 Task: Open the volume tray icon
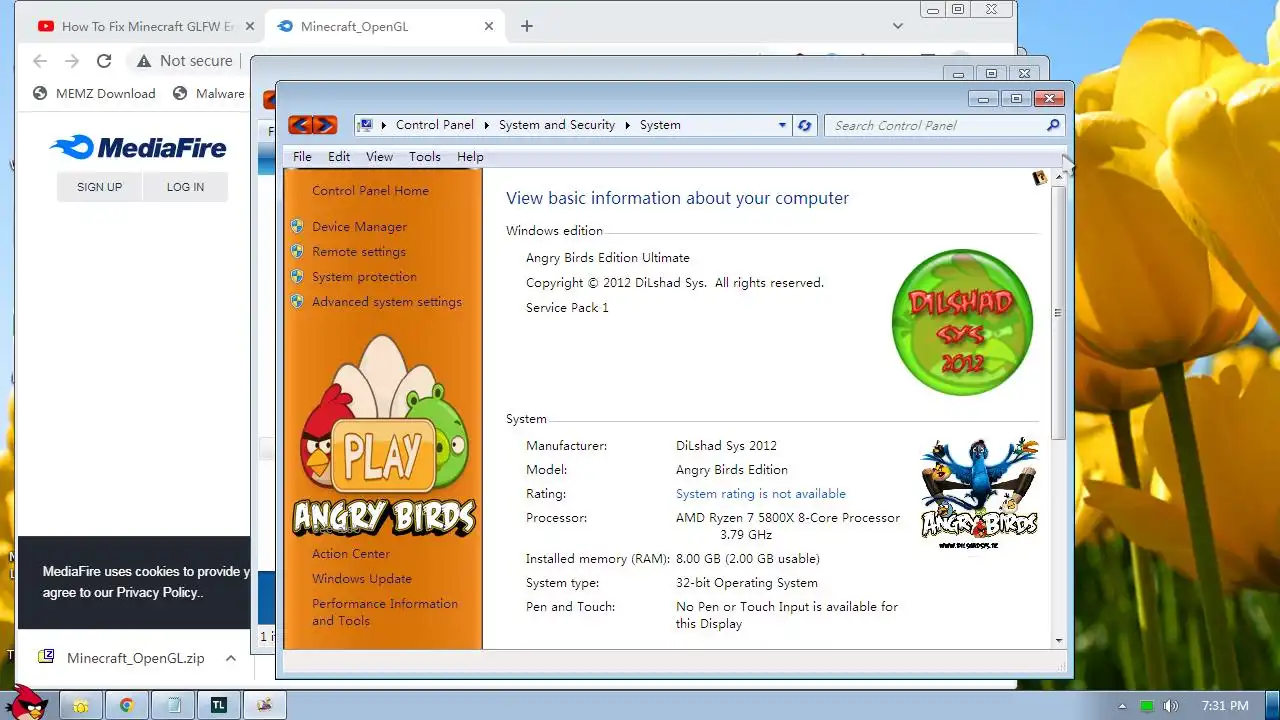[x=1170, y=706]
